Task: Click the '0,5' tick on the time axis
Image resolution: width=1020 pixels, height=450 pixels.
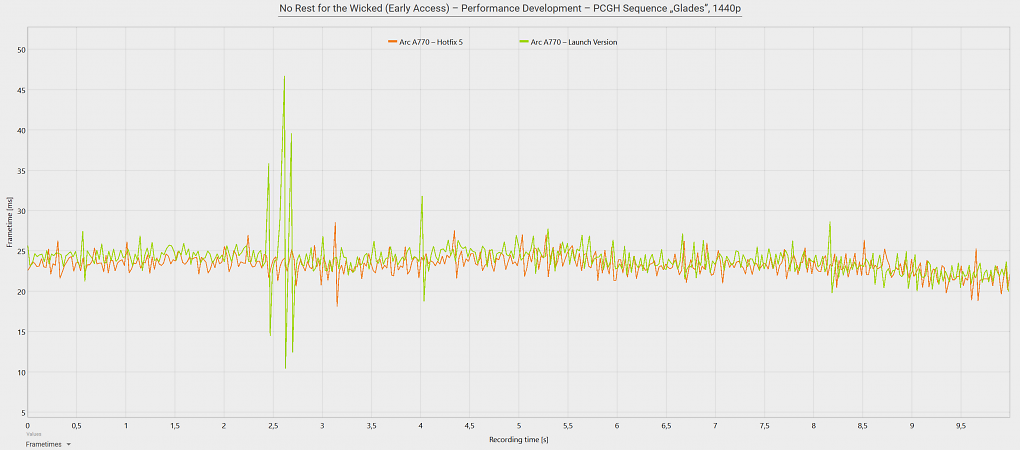Action: pyautogui.click(x=76, y=425)
